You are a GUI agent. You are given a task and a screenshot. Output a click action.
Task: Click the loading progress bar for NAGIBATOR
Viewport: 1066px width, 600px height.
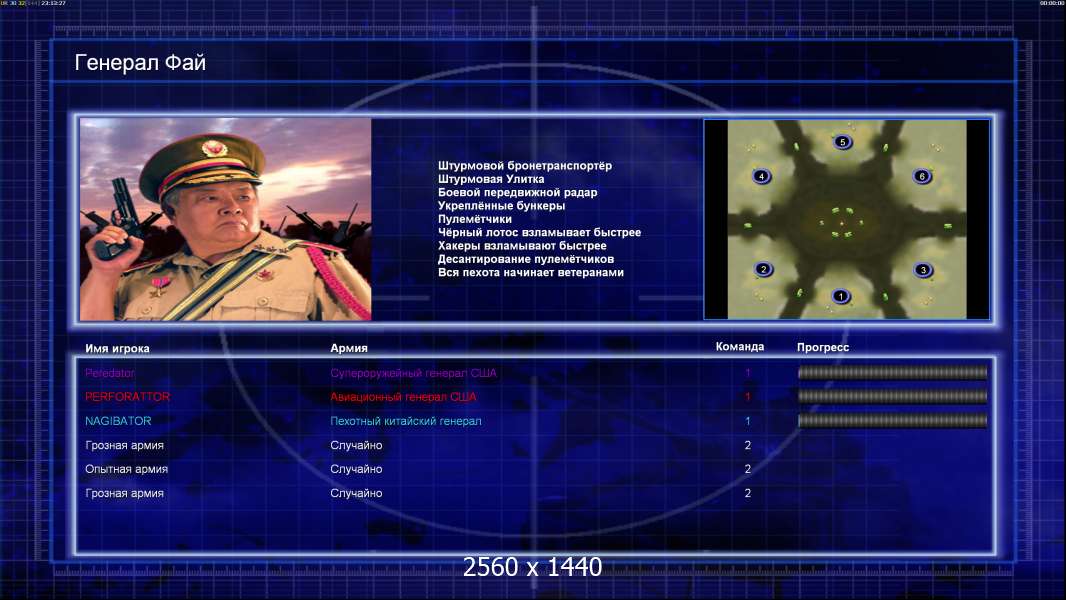[892, 421]
